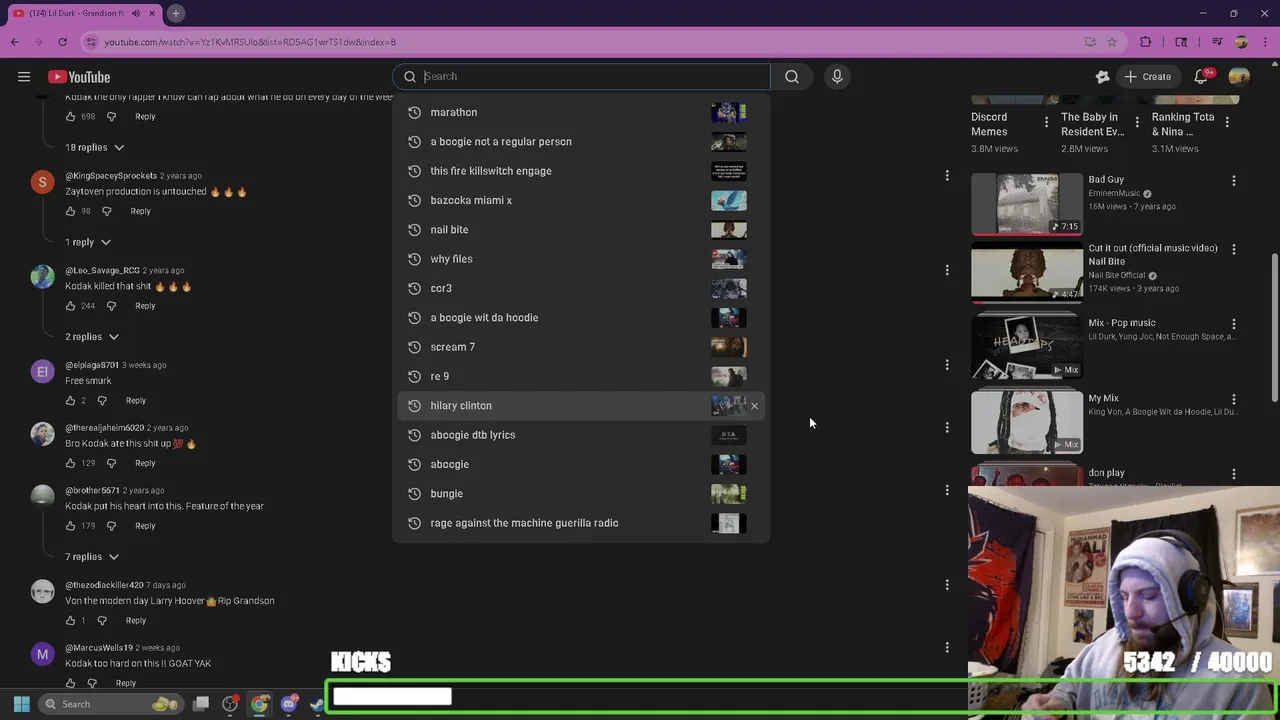Like the 'Bro Kodak ate this shit up' comment
The image size is (1280, 720).
click(x=70, y=463)
